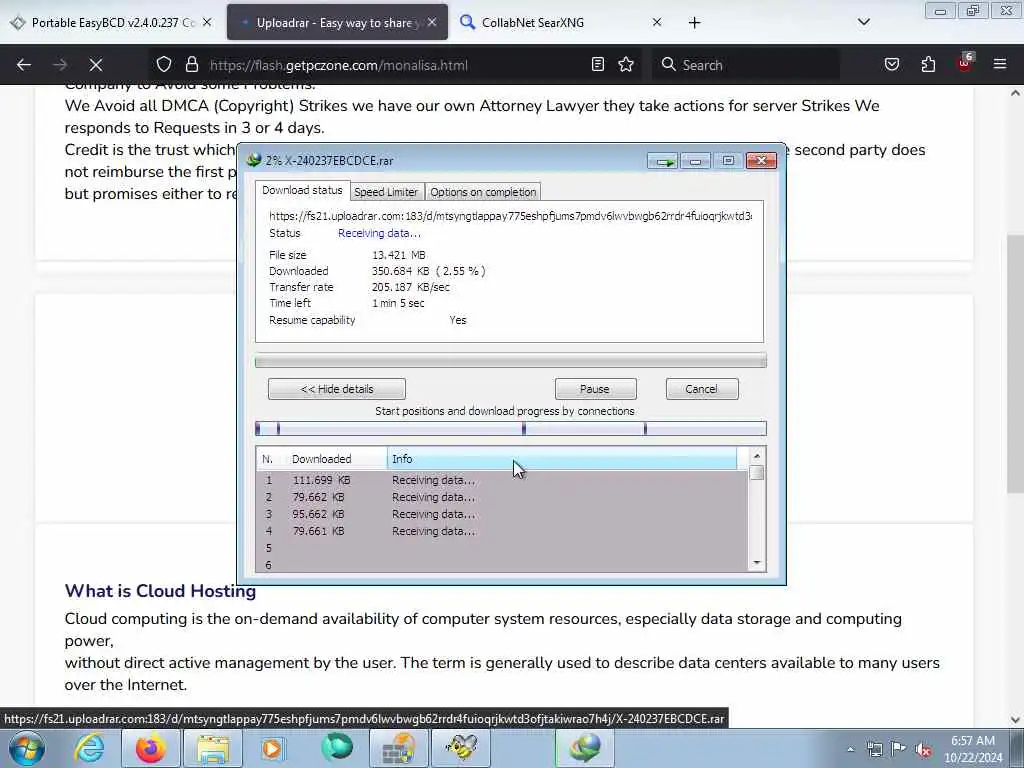The height and width of the screenshot is (768, 1024).
Task: Click the clock showing 6:57 AM
Action: tap(973, 741)
